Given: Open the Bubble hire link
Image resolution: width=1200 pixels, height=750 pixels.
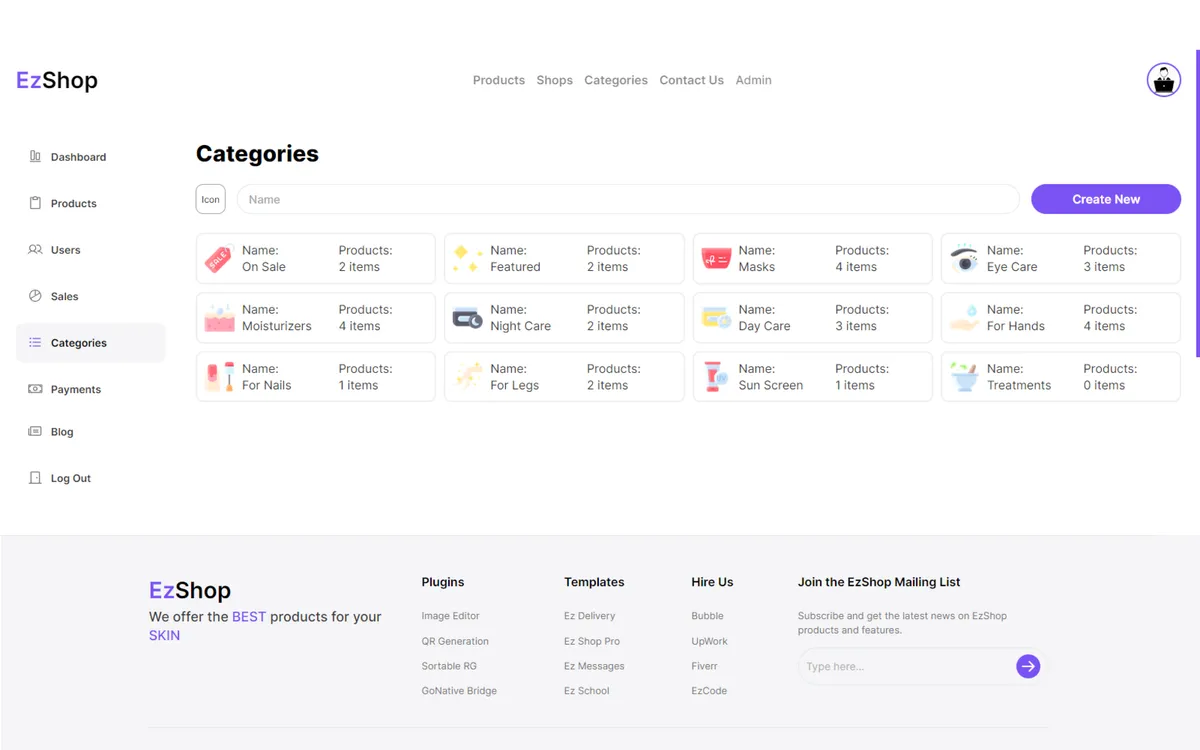Looking at the screenshot, I should click(x=707, y=616).
